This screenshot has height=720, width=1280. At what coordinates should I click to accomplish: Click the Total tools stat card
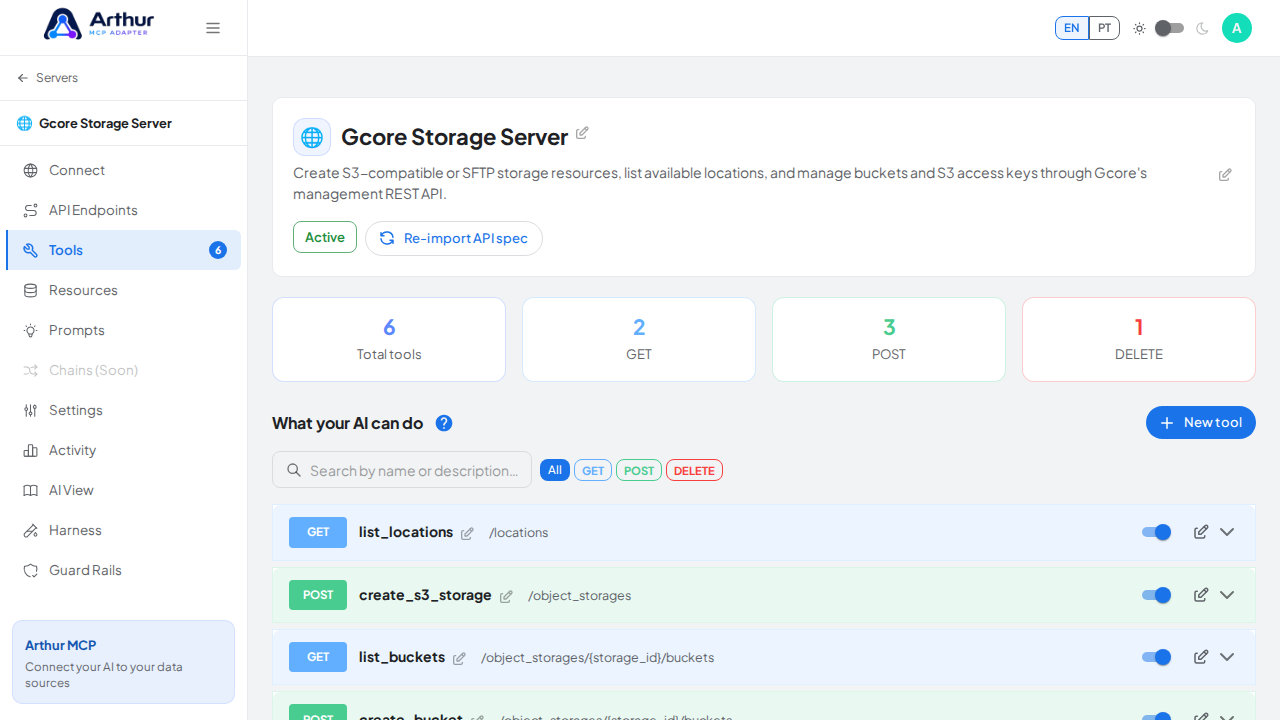click(389, 339)
